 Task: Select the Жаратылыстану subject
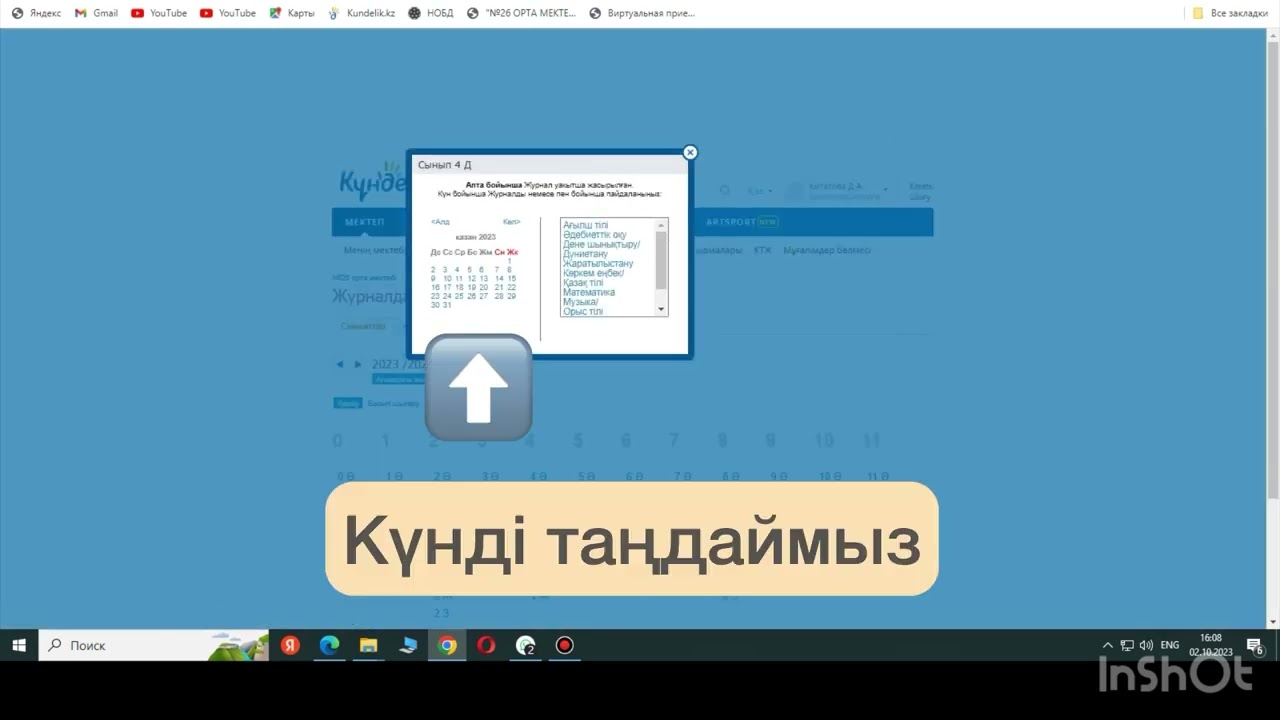pos(598,264)
